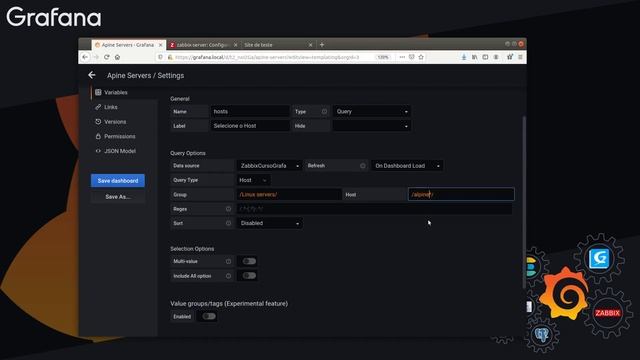640x360 pixels.
Task: Open the page actions three-dots menu
Action: (402, 57)
